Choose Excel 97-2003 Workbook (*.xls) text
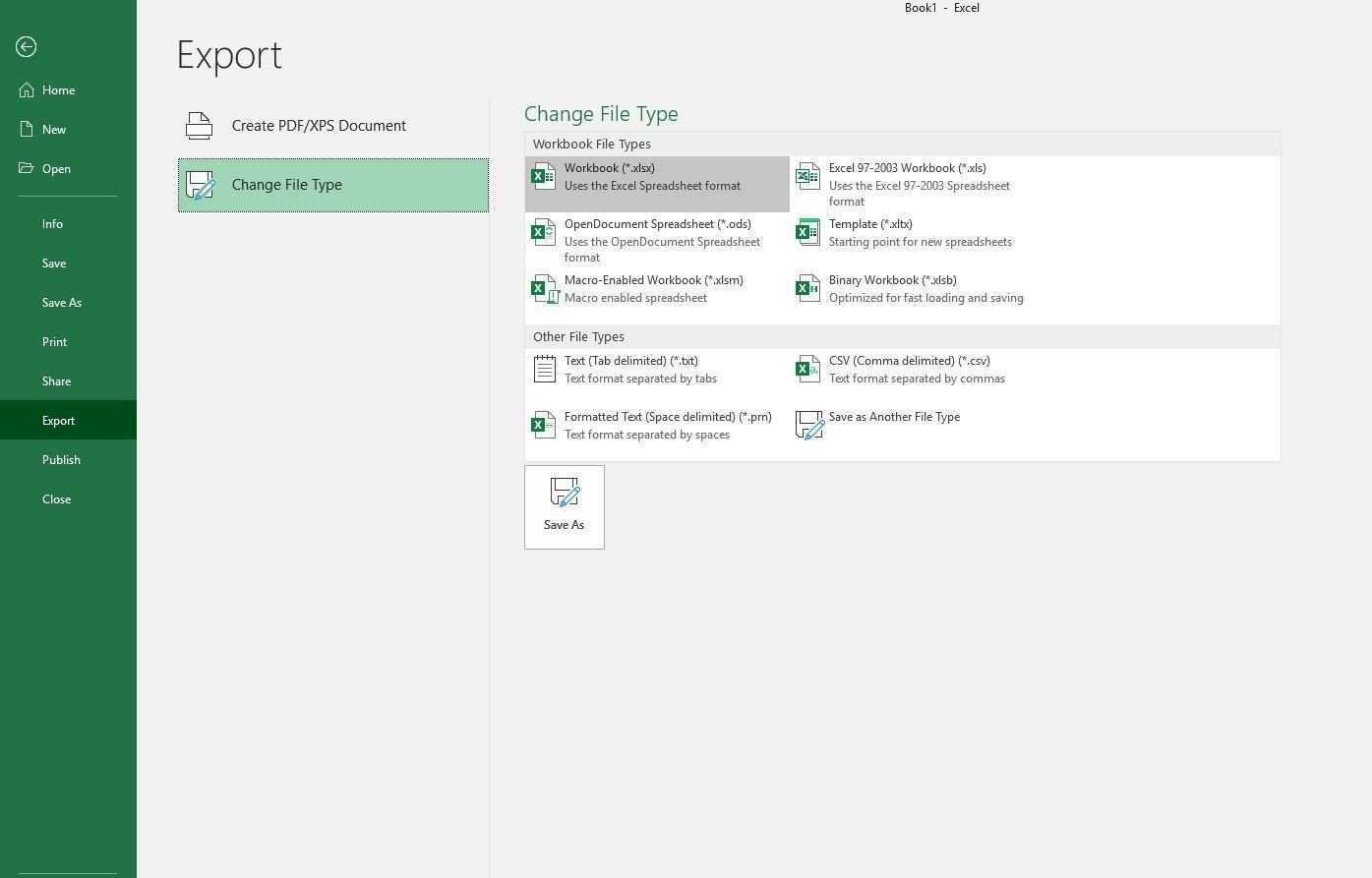This screenshot has width=1372, height=878. click(x=908, y=168)
